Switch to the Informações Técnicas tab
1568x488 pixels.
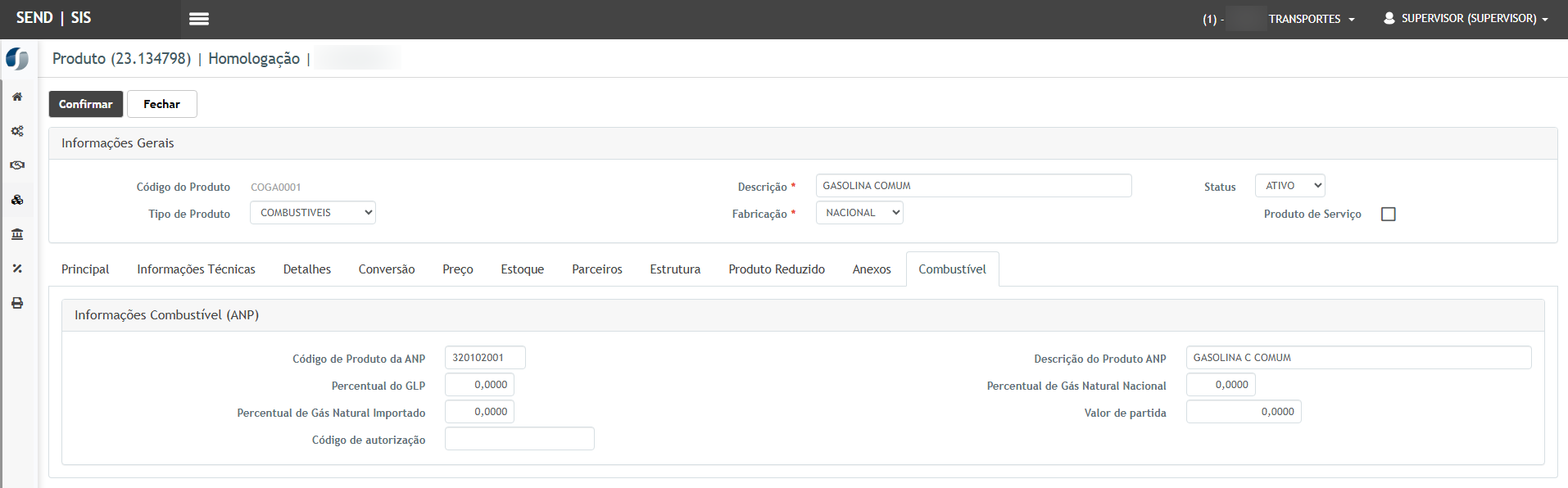(x=196, y=269)
